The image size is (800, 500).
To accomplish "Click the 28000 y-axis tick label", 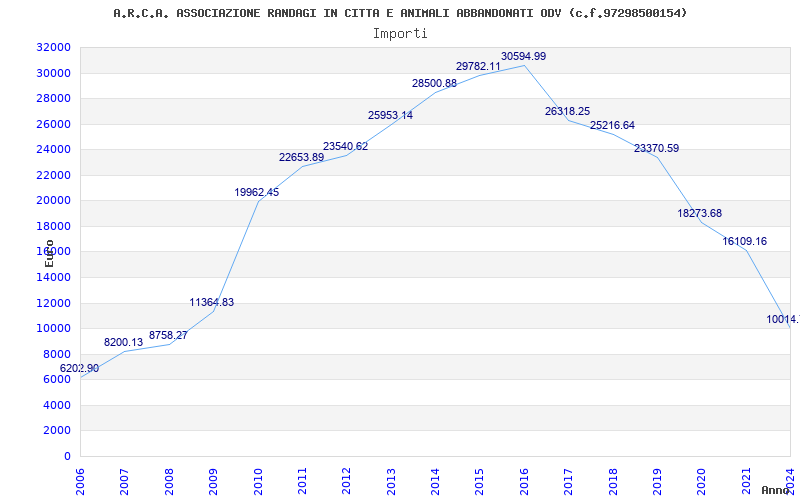I will (x=54, y=98).
